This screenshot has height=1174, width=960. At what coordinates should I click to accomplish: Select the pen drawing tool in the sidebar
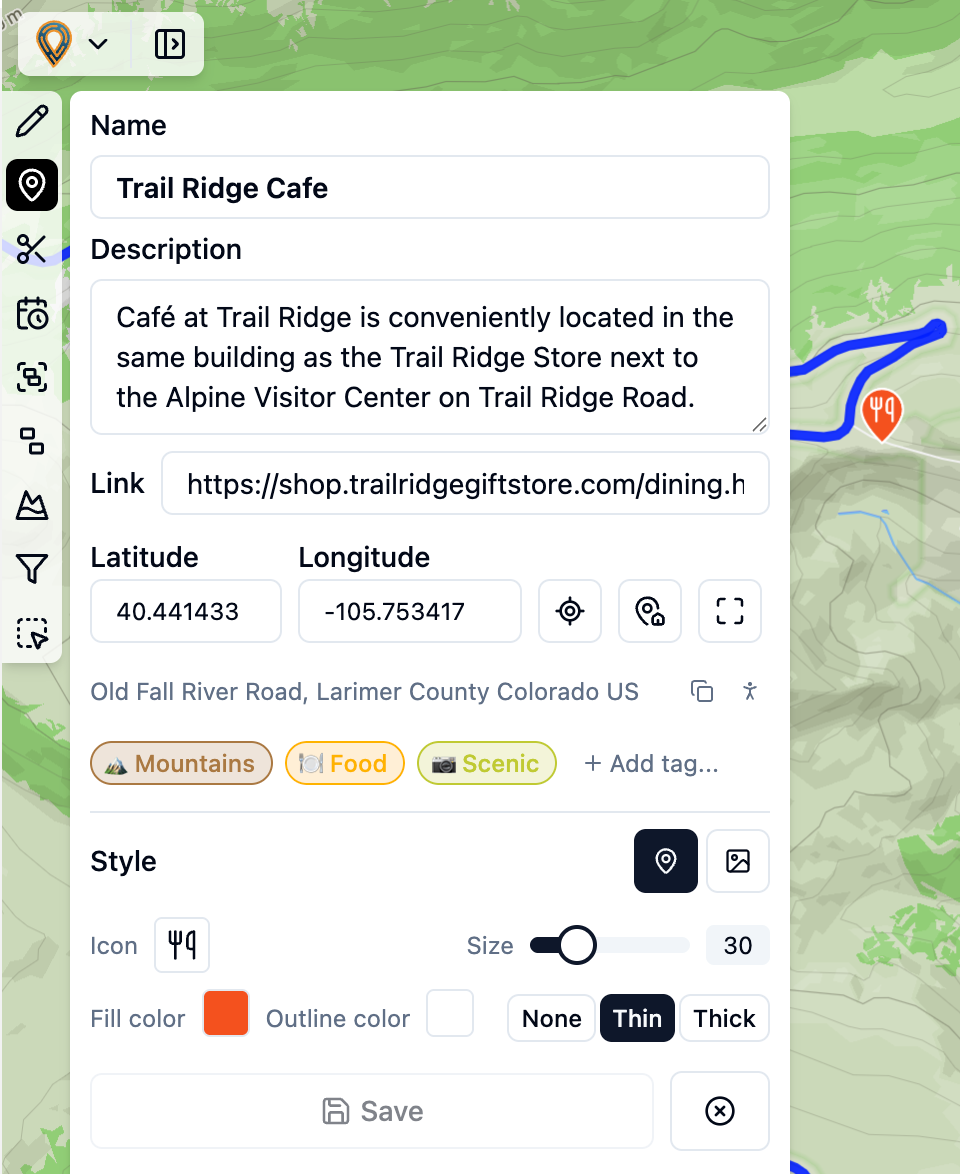[x=31, y=120]
